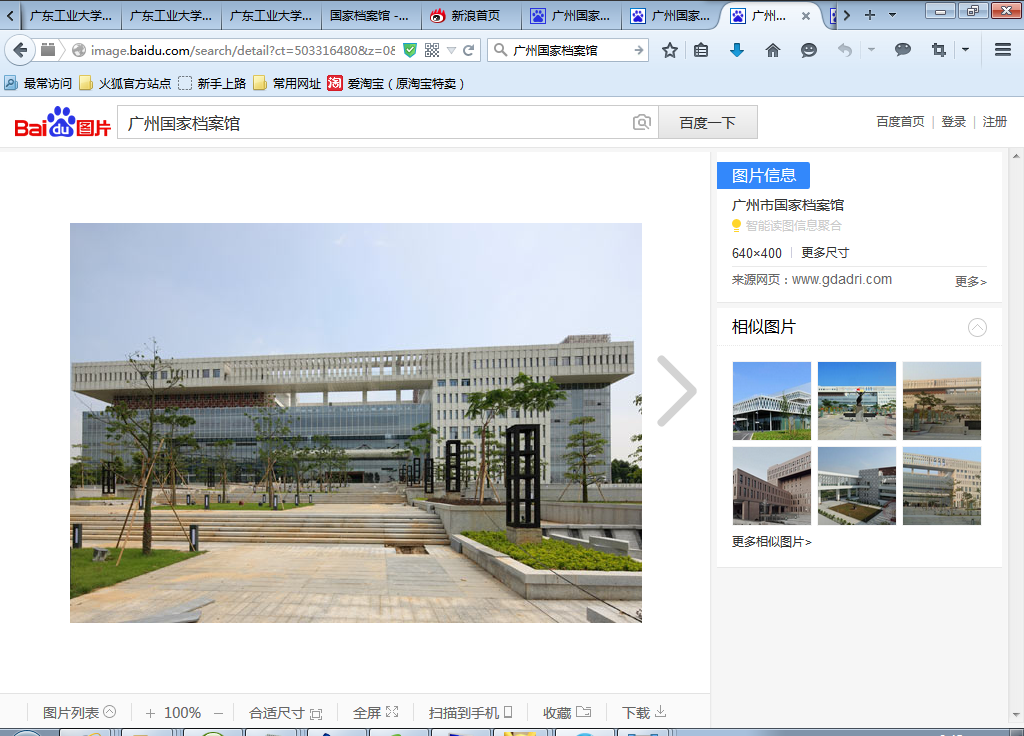This screenshot has width=1024, height=736.
Task: Switch to the 新浪首页 tab
Action: (470, 15)
